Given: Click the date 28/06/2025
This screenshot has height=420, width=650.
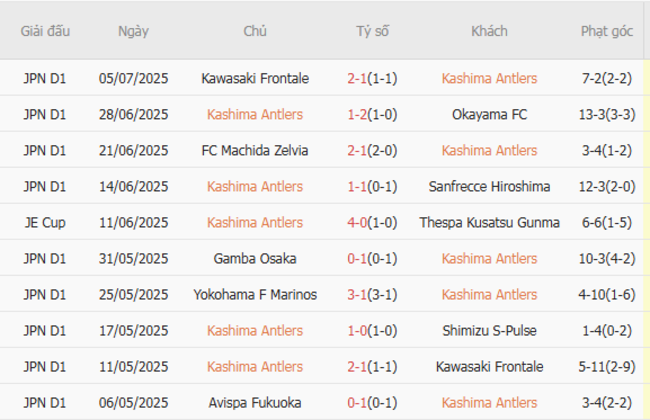Looking at the screenshot, I should [133, 114].
